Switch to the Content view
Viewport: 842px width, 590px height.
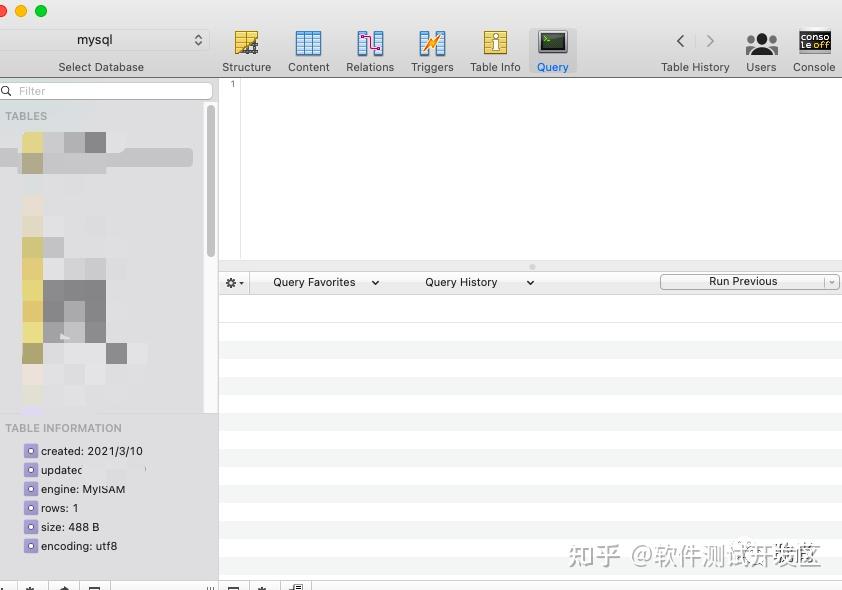tap(308, 50)
